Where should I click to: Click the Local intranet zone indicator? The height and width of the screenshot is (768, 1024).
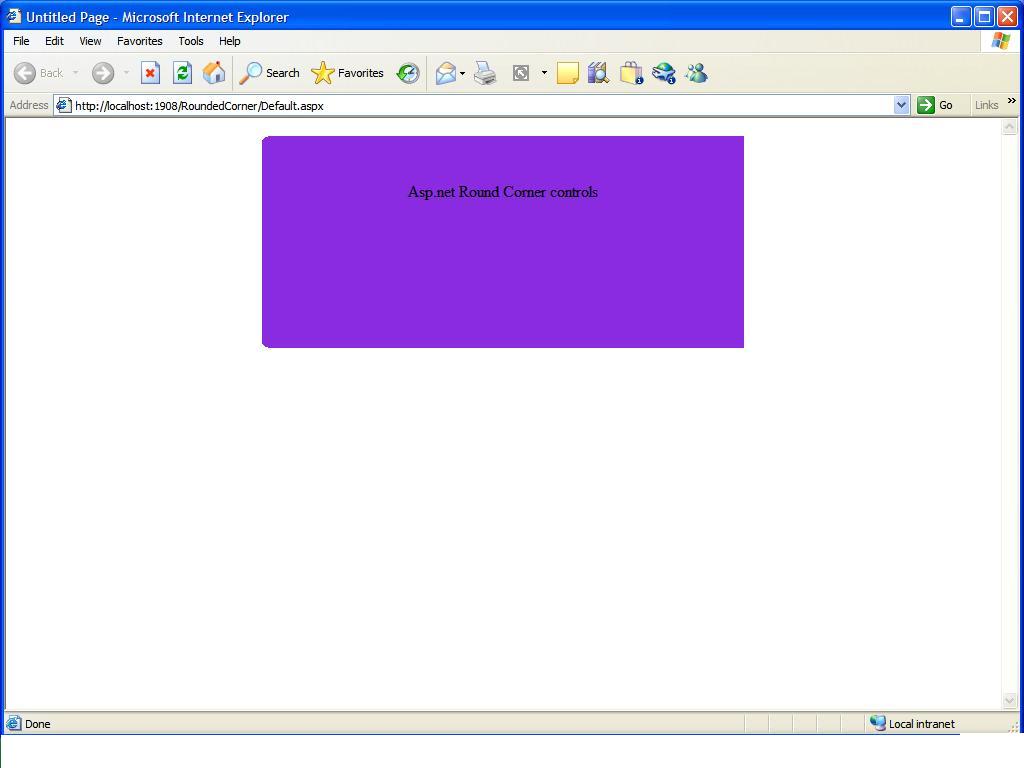coord(912,724)
